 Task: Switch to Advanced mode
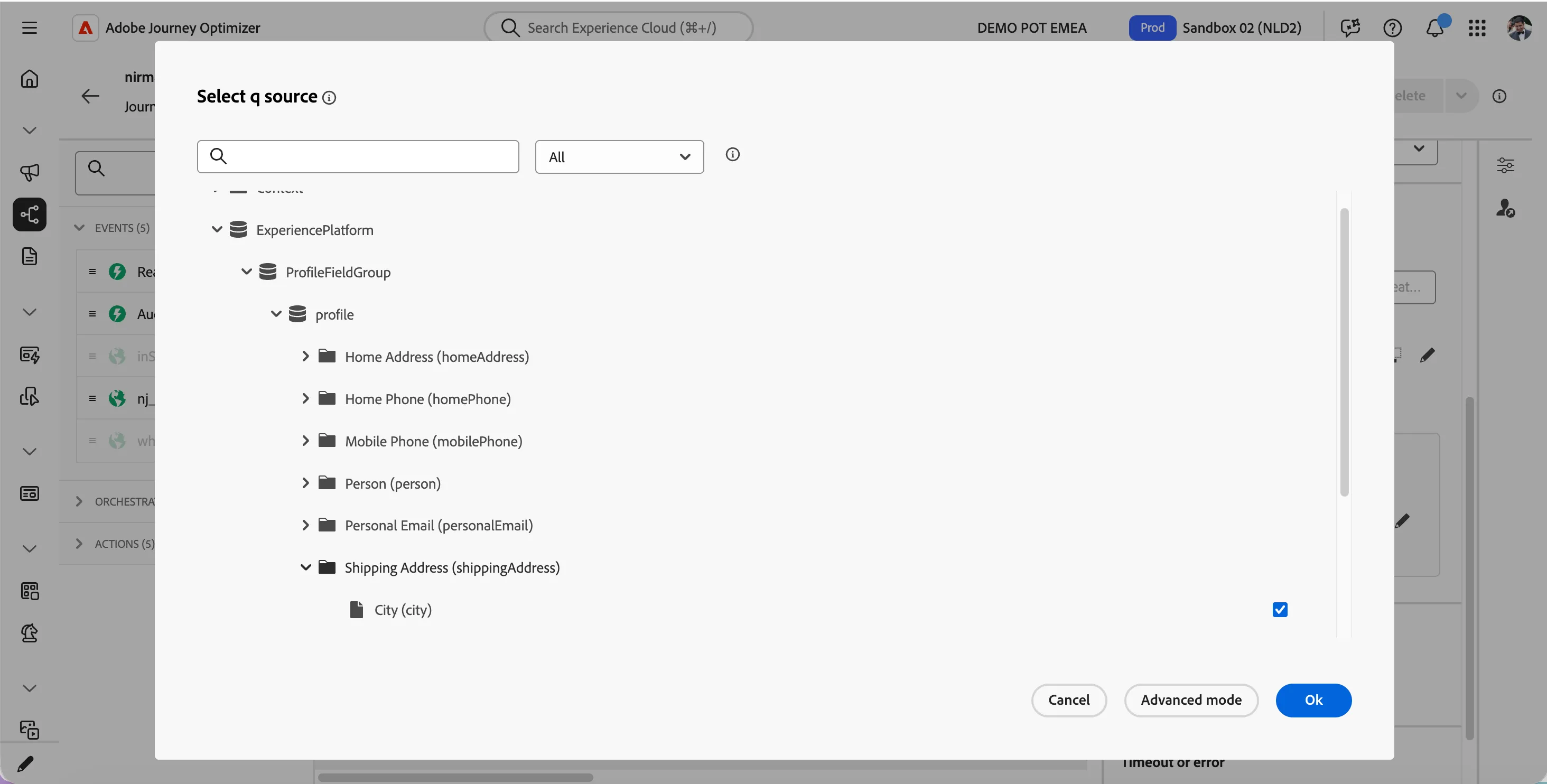(x=1191, y=700)
